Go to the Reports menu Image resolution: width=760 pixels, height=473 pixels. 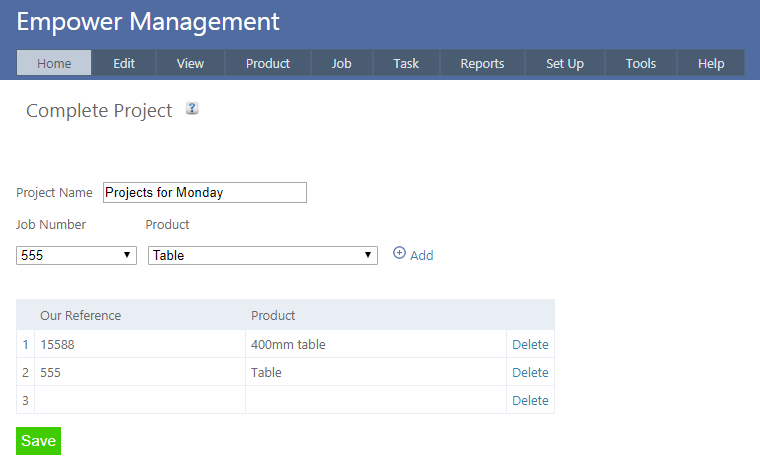click(482, 63)
